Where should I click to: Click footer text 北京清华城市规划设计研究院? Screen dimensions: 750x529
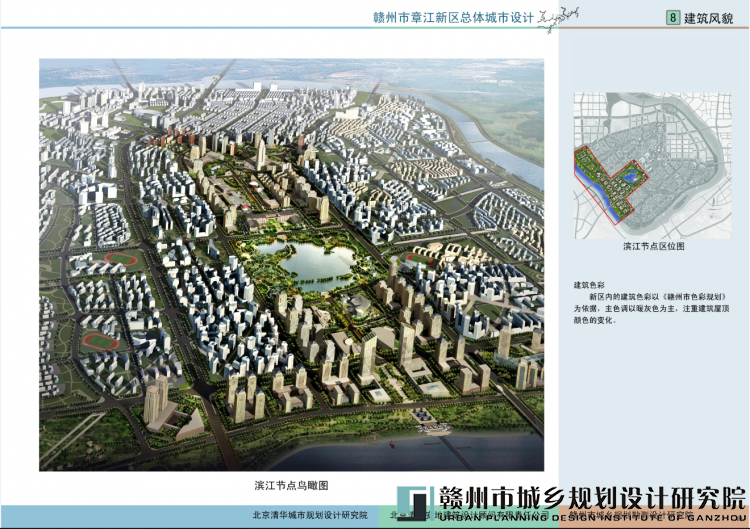tap(310, 515)
